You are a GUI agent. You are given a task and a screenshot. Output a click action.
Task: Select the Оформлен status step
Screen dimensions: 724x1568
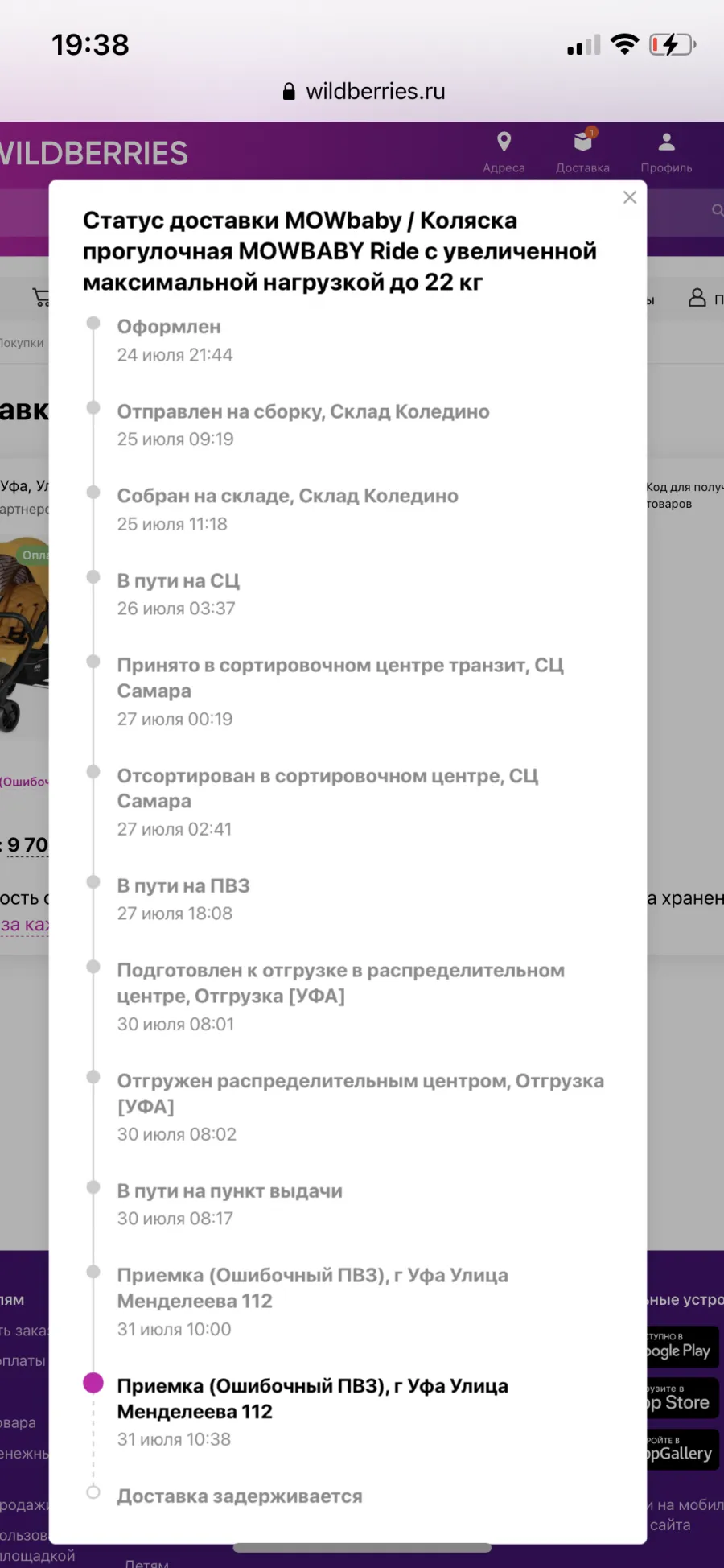[169, 327]
